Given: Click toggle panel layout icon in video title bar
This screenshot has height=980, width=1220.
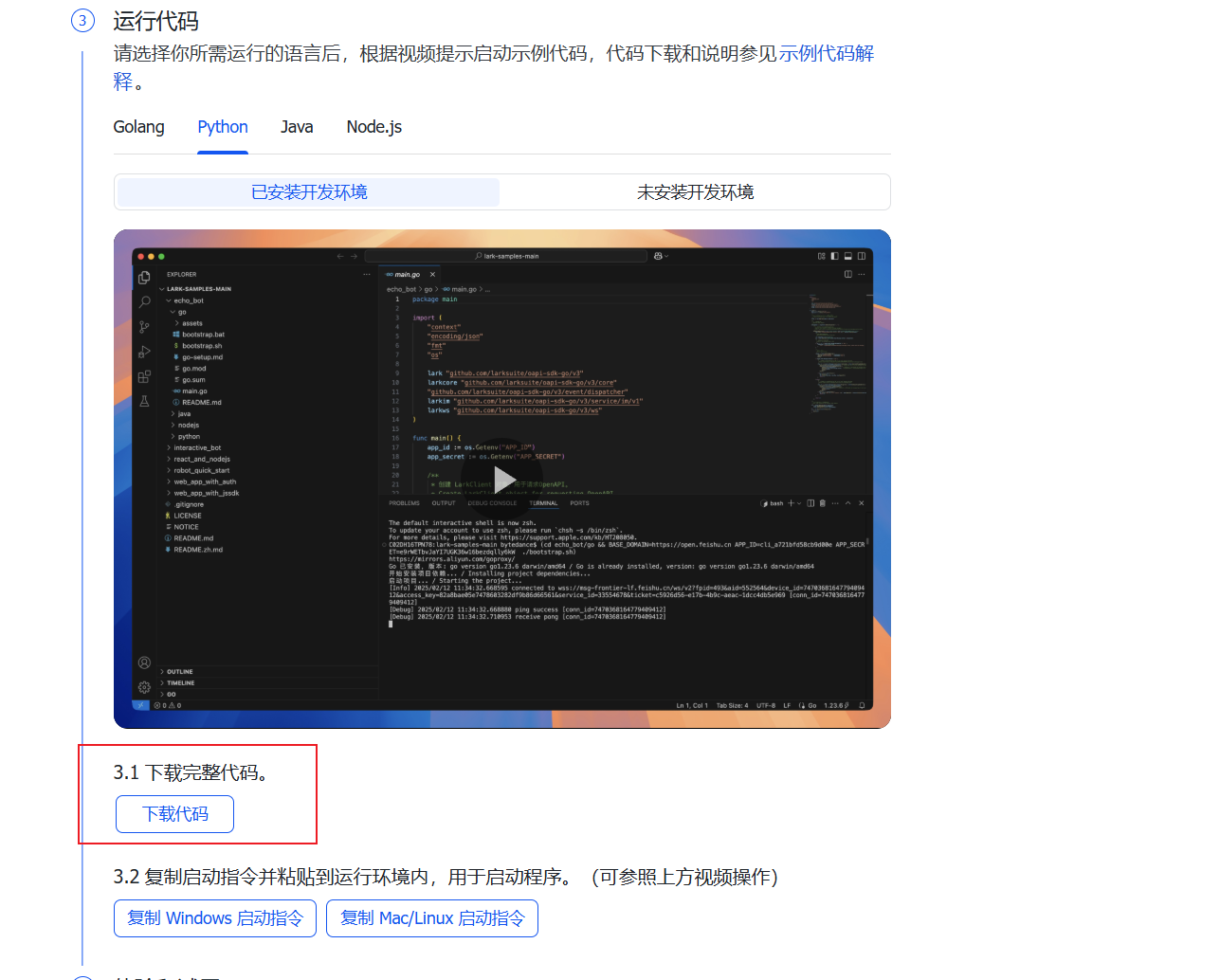Looking at the screenshot, I should pos(847,256).
